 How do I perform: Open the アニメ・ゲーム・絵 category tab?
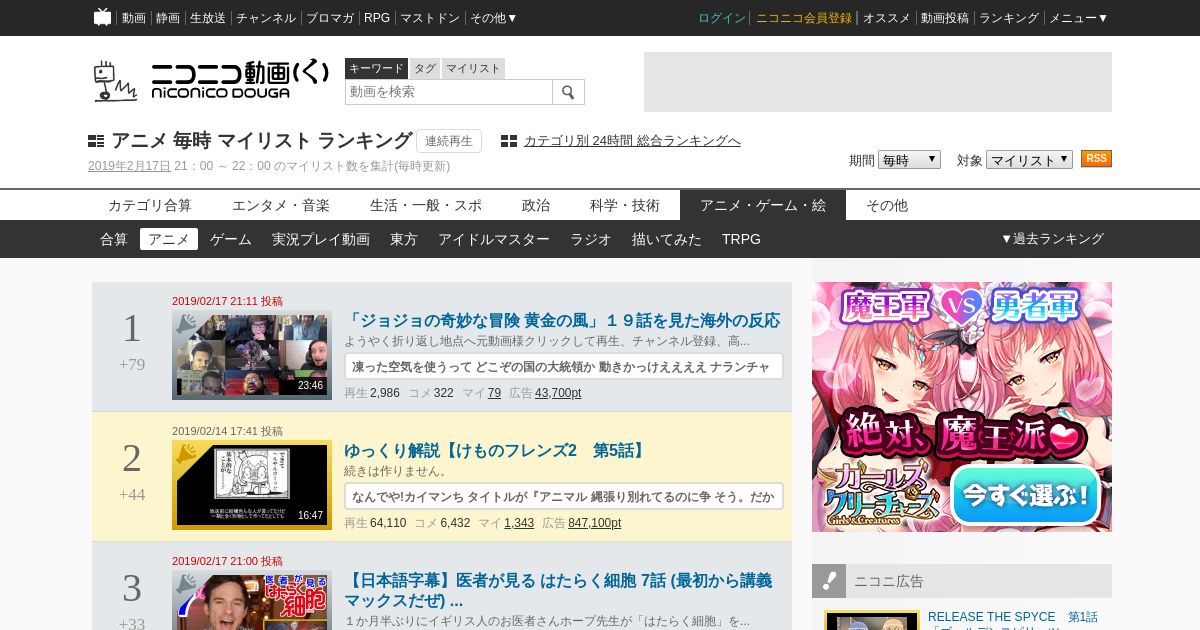(x=763, y=205)
